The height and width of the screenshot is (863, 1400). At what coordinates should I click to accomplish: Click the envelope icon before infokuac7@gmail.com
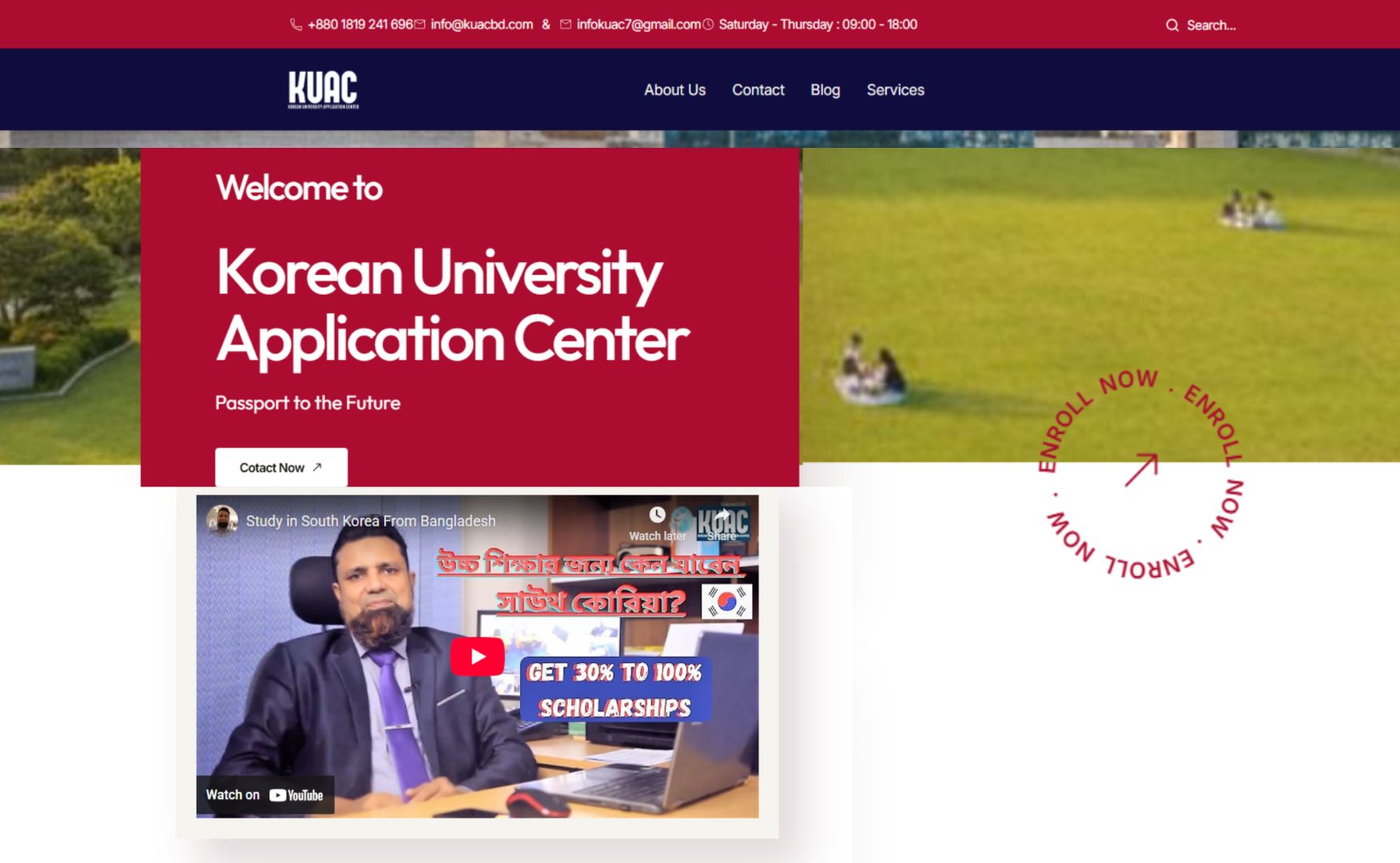pyautogui.click(x=566, y=25)
